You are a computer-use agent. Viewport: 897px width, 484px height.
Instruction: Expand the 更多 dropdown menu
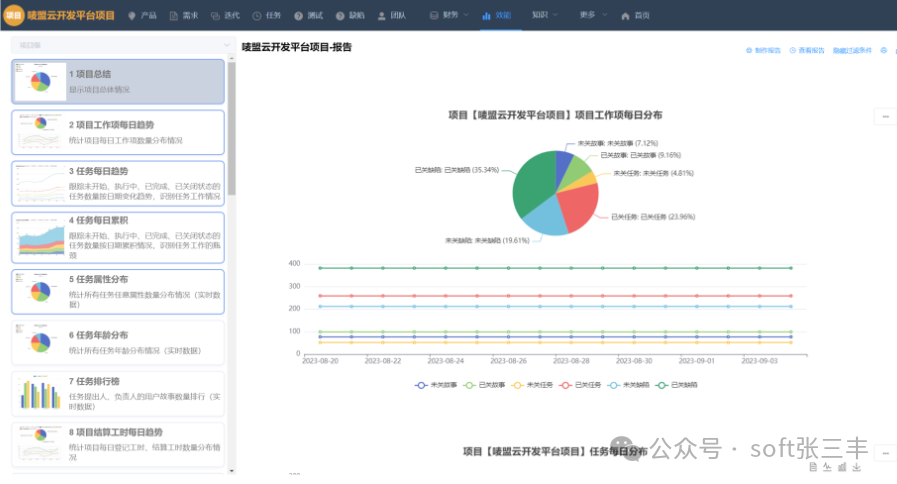click(x=591, y=16)
